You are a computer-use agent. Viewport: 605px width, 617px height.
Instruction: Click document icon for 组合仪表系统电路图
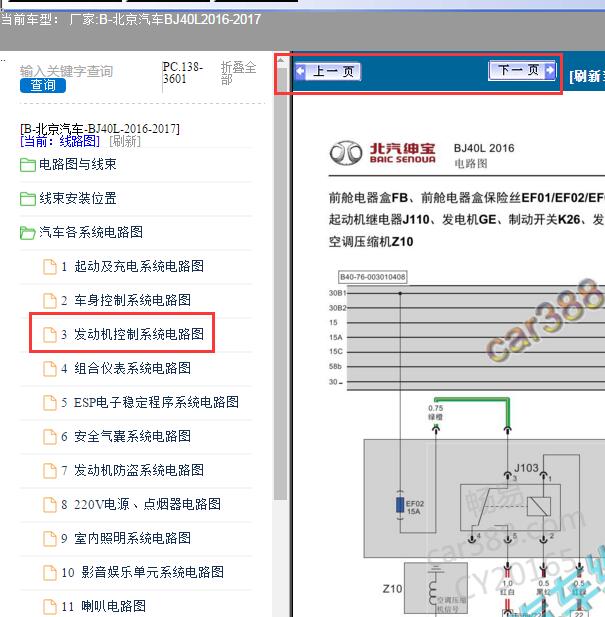point(50,369)
